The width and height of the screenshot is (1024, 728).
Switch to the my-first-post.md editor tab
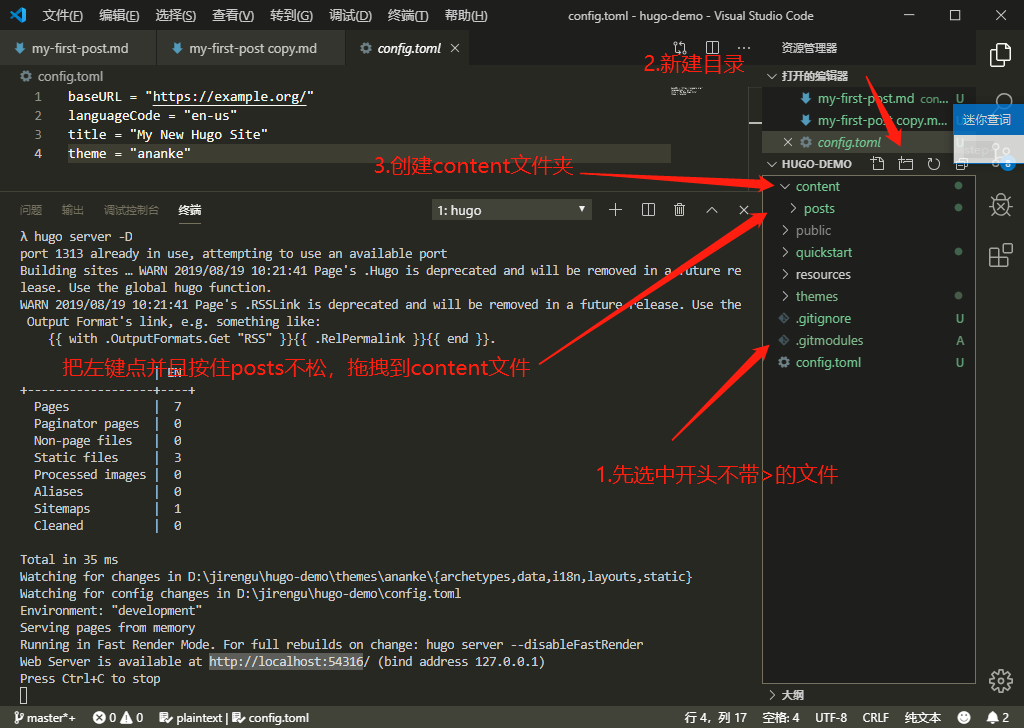tap(78, 48)
